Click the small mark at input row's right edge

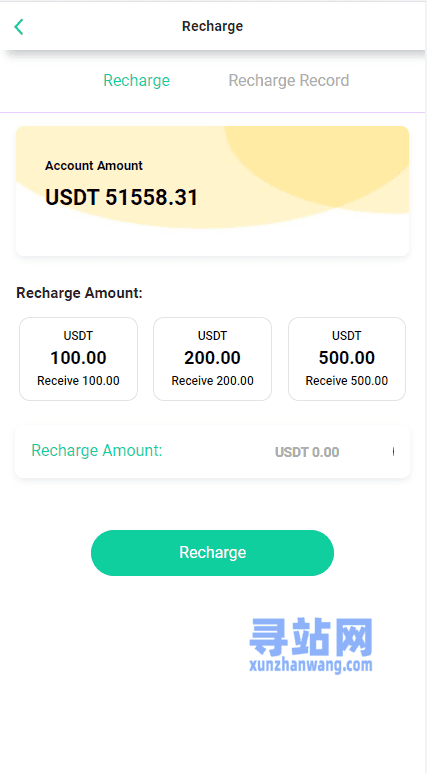(393, 451)
